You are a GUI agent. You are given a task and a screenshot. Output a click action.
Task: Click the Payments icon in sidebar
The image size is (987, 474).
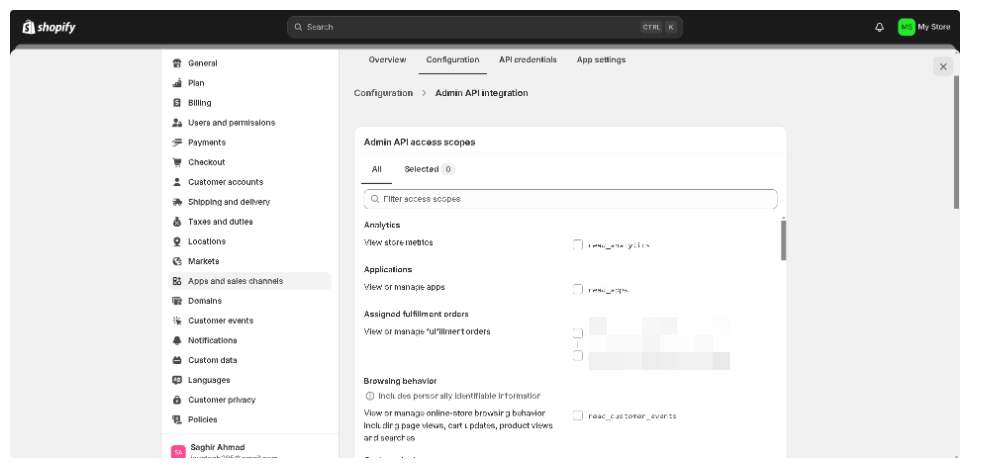(x=177, y=142)
